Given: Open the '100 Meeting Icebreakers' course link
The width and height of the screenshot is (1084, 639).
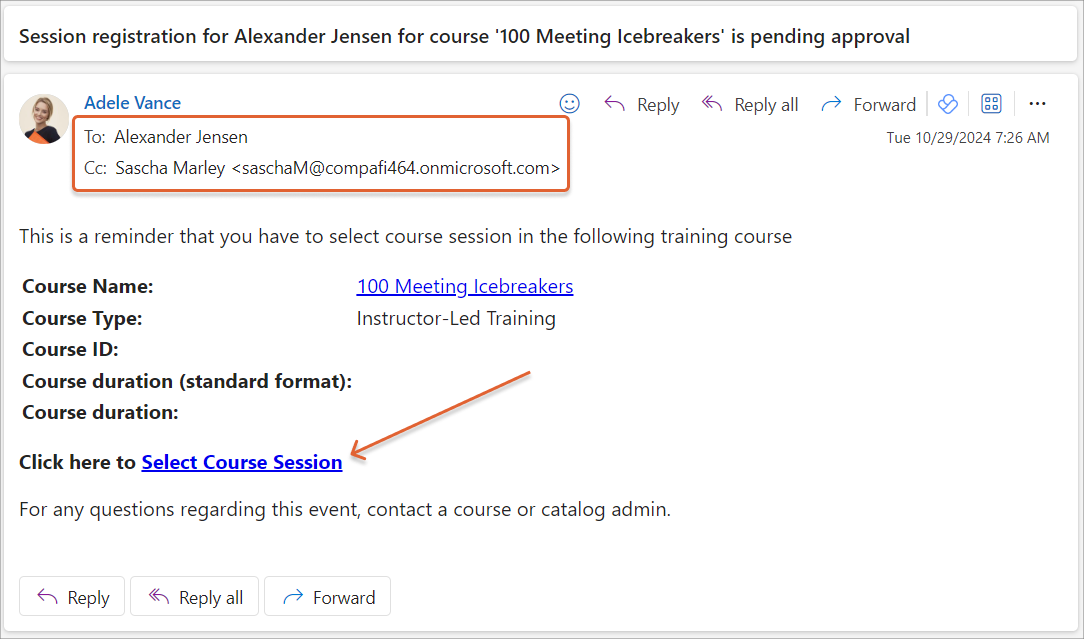Looking at the screenshot, I should pyautogui.click(x=465, y=287).
